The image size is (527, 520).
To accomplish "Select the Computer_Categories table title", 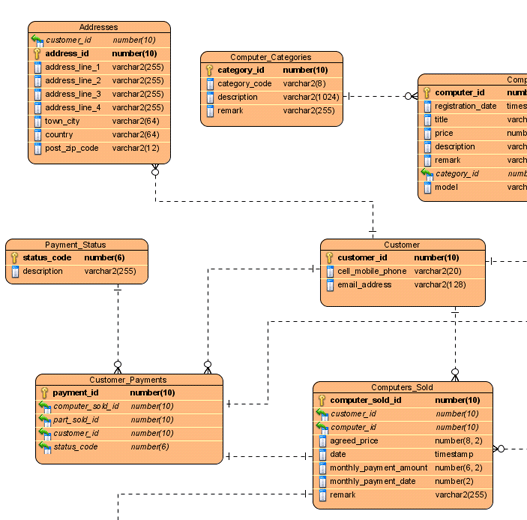I will (271, 57).
